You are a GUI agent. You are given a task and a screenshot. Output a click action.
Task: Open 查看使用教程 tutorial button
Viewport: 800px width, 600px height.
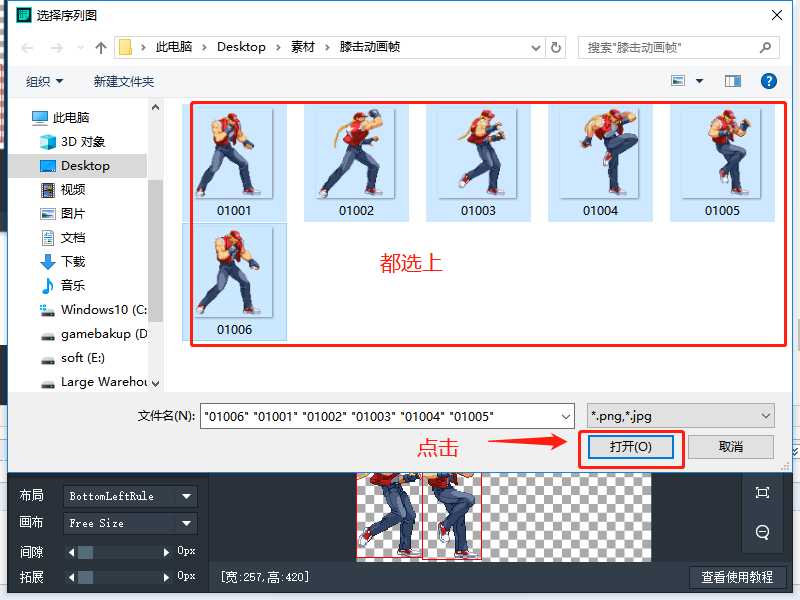point(737,577)
